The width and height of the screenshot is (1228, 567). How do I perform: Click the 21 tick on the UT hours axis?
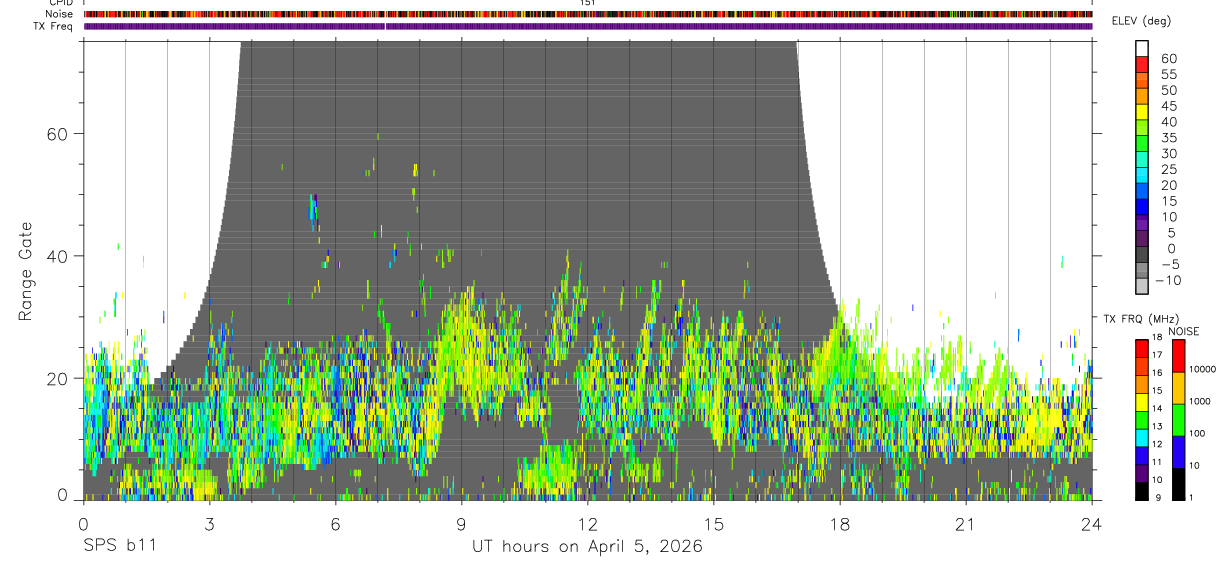[966, 525]
